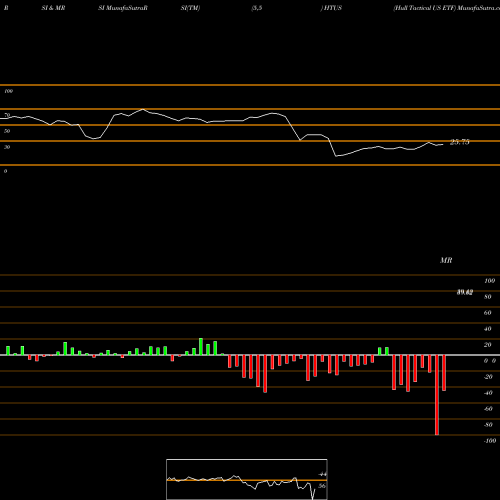Image resolution: width=500 pixels, height=500 pixels.
Task: Click the 'Hull Tactical US ETF' title text
Action: coord(424,8)
